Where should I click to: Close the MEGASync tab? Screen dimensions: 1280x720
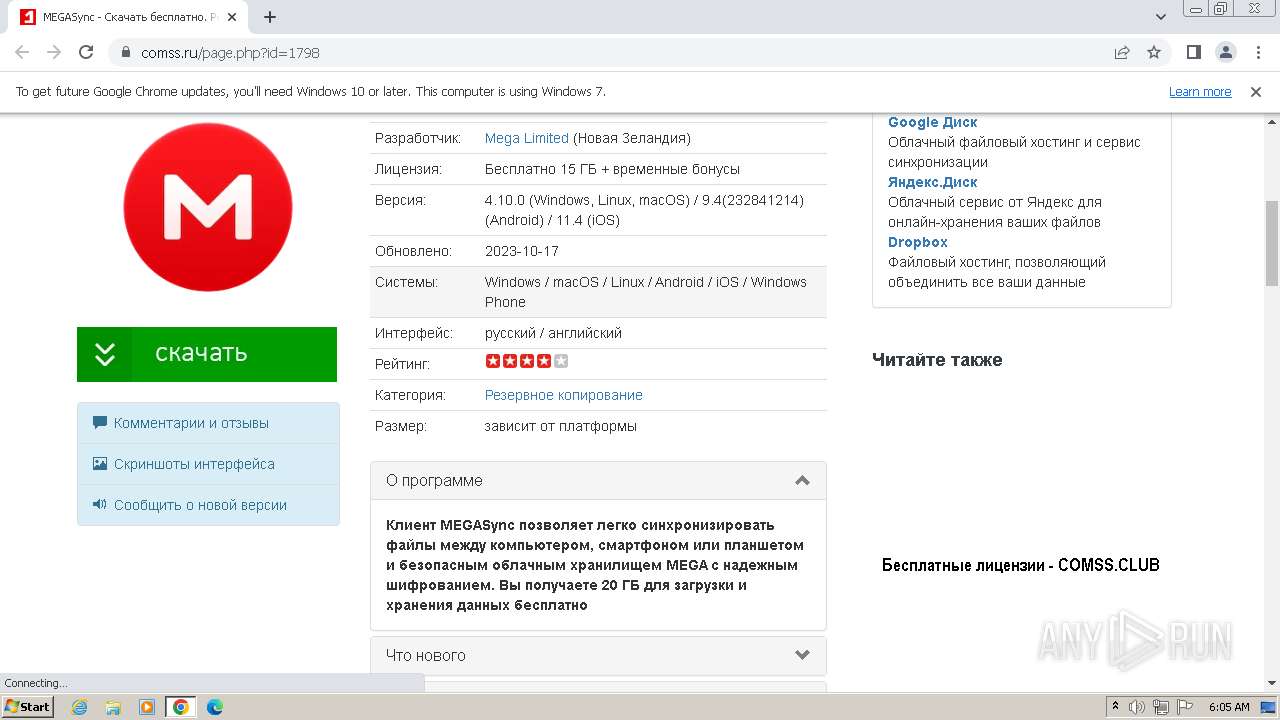coord(231,17)
